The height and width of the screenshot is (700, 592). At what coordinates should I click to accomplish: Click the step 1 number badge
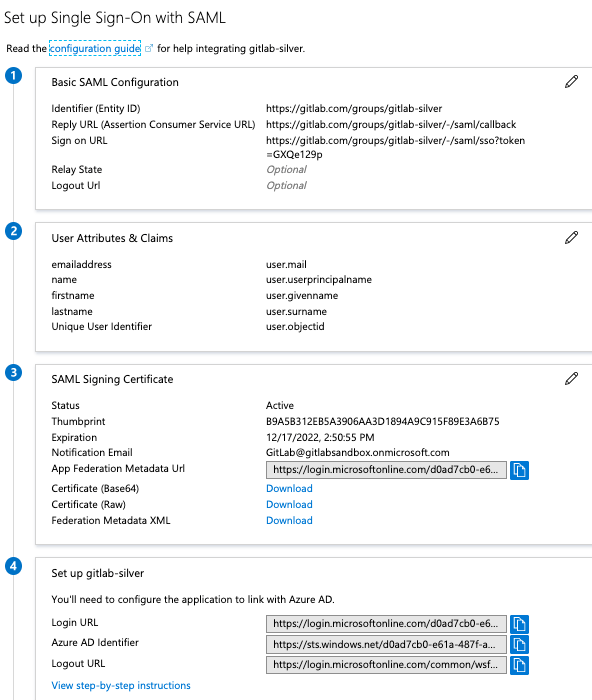(13, 75)
